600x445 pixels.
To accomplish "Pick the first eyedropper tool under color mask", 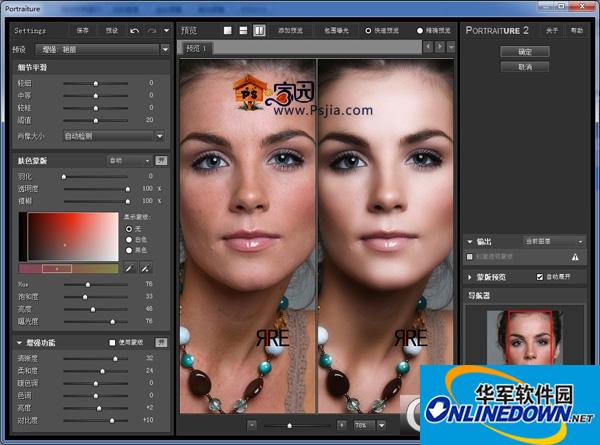I will (129, 268).
